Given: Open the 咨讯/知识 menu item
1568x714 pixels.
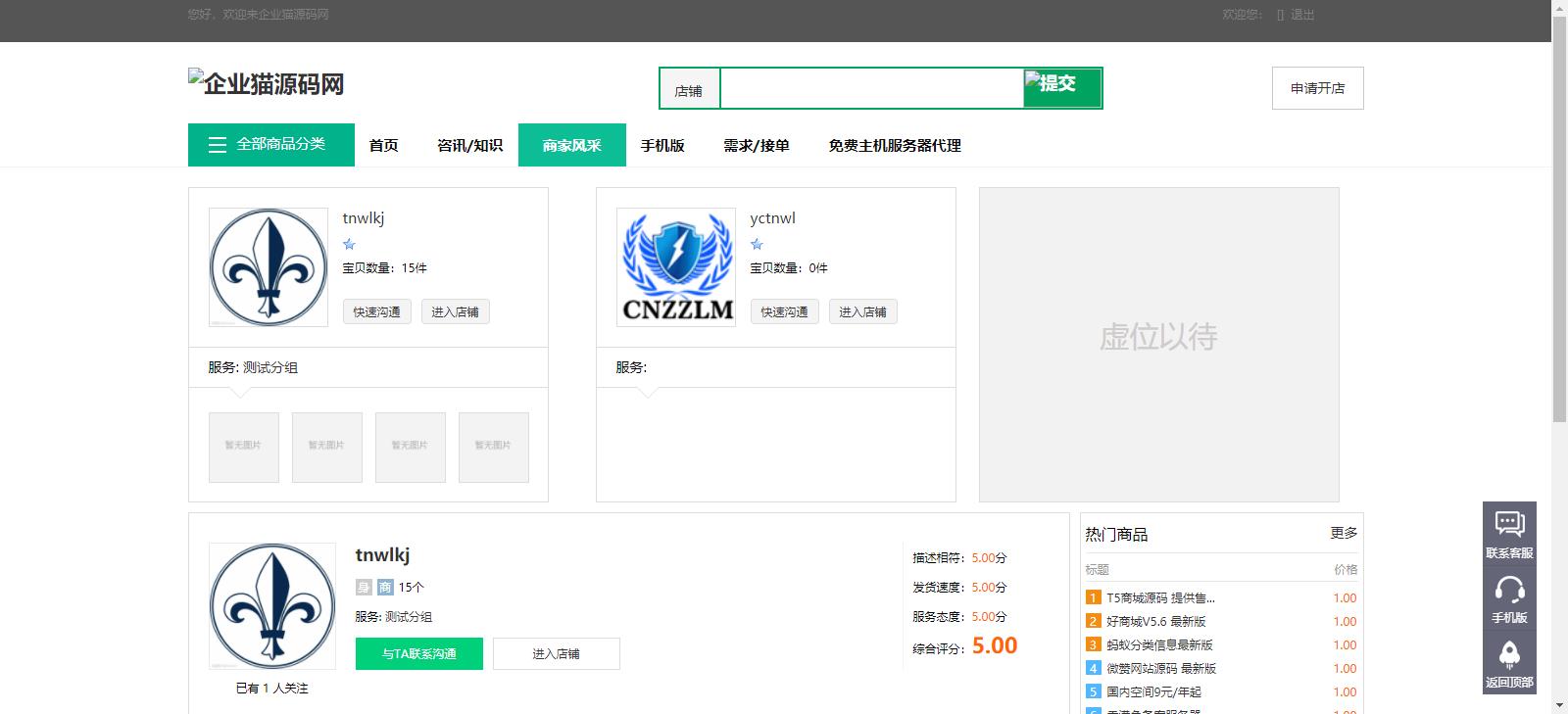Looking at the screenshot, I should pyautogui.click(x=469, y=146).
